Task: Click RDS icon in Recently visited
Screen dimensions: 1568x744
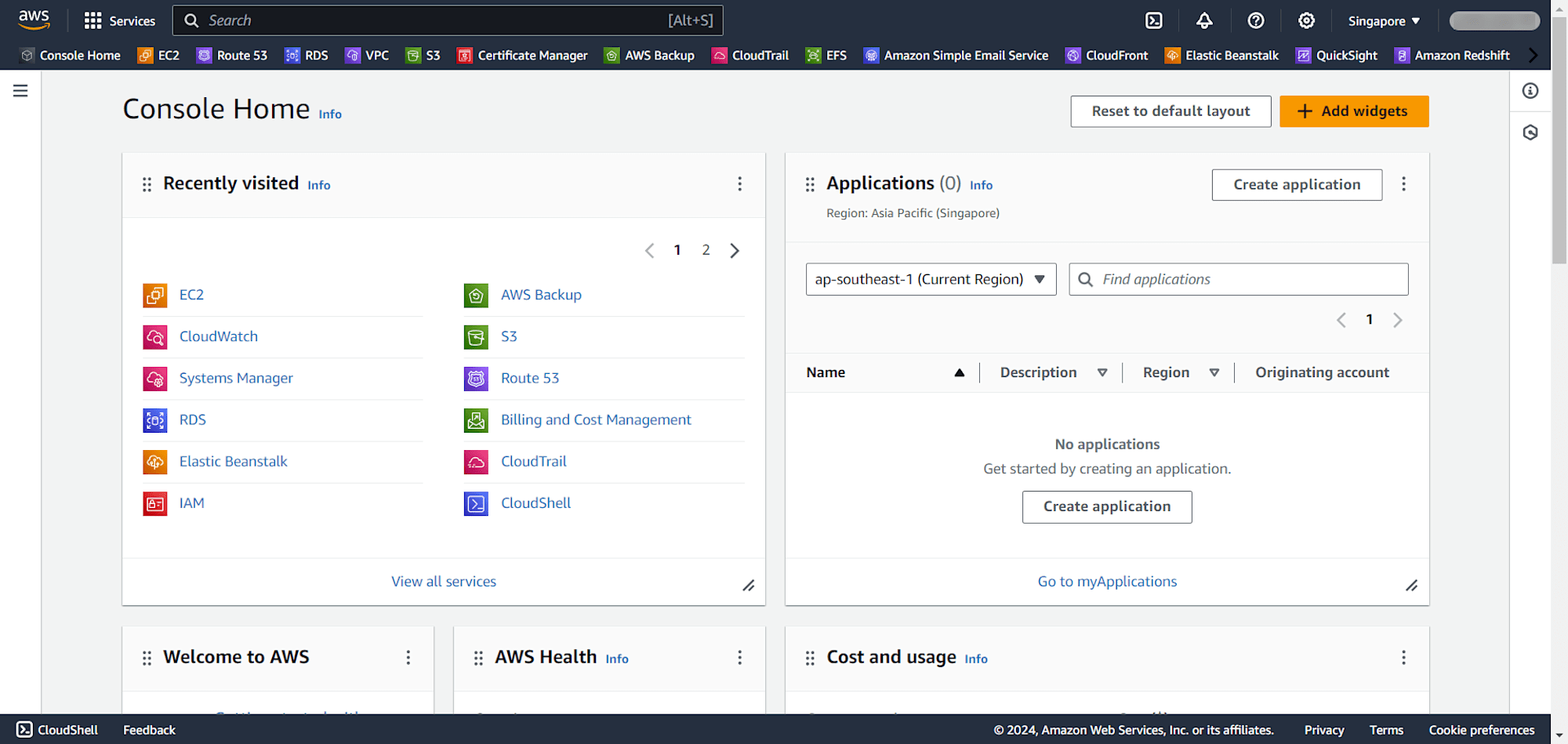Action: [155, 420]
